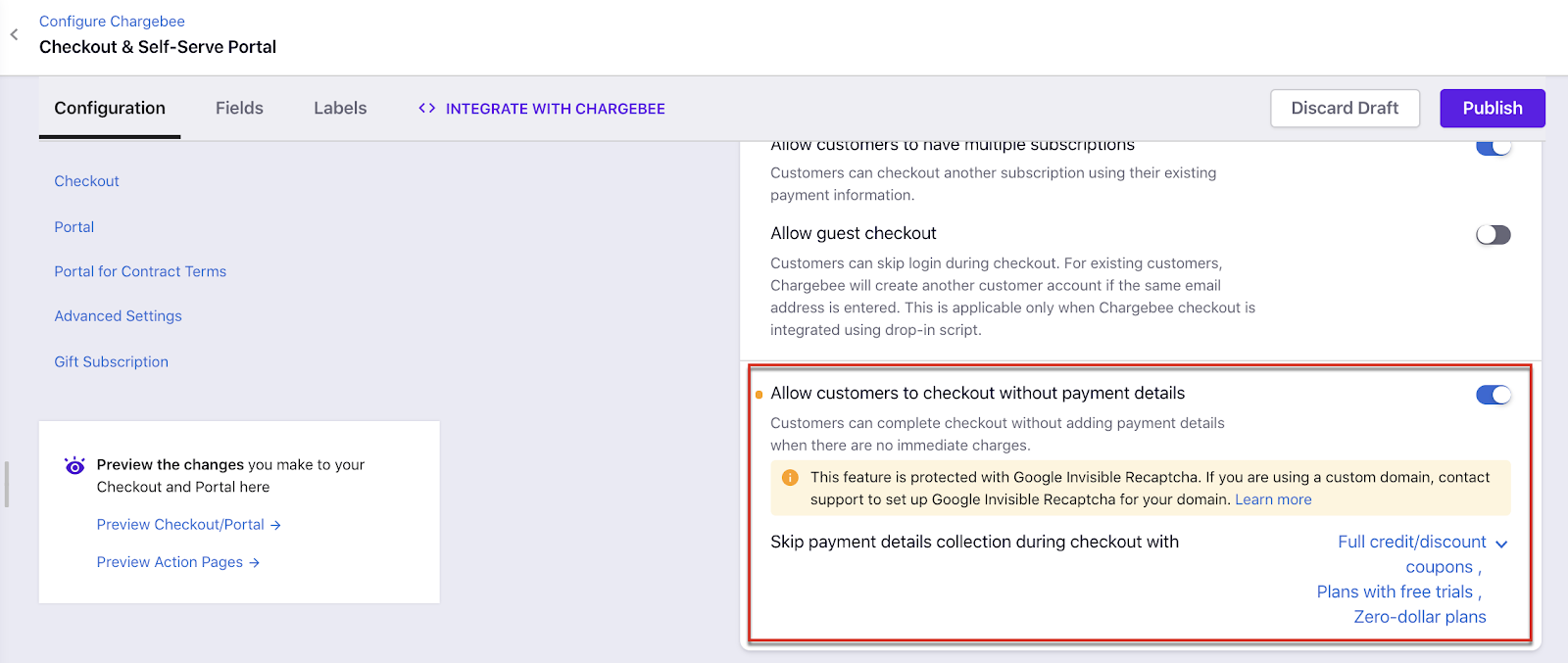Click the code brackets icon beside Integrate
The image size is (1568, 663).
tap(426, 109)
